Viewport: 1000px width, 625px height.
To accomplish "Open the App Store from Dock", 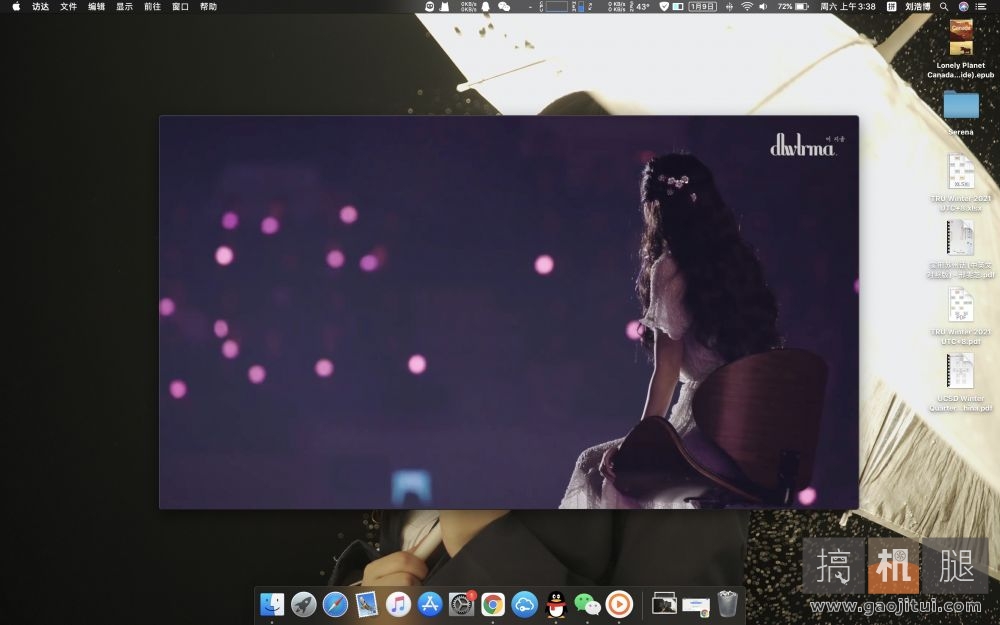I will [430, 604].
